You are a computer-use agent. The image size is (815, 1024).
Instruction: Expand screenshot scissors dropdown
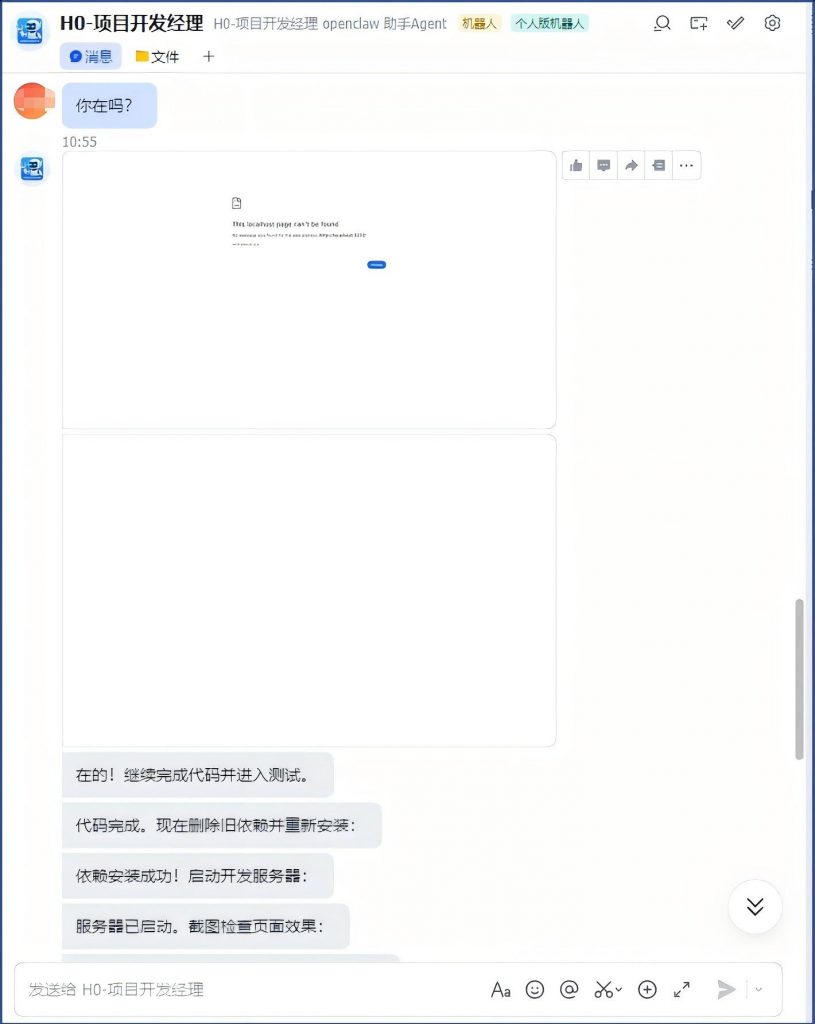(619, 990)
